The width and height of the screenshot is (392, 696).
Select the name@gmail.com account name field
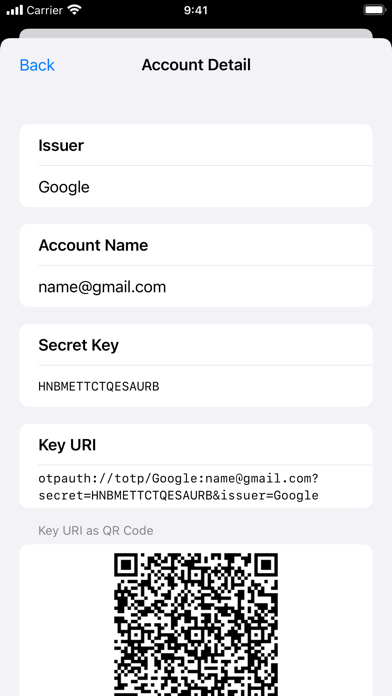tap(196, 287)
